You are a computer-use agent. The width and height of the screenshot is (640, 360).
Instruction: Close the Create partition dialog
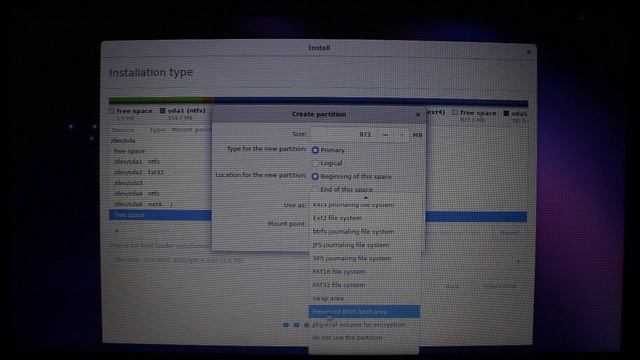(418, 115)
